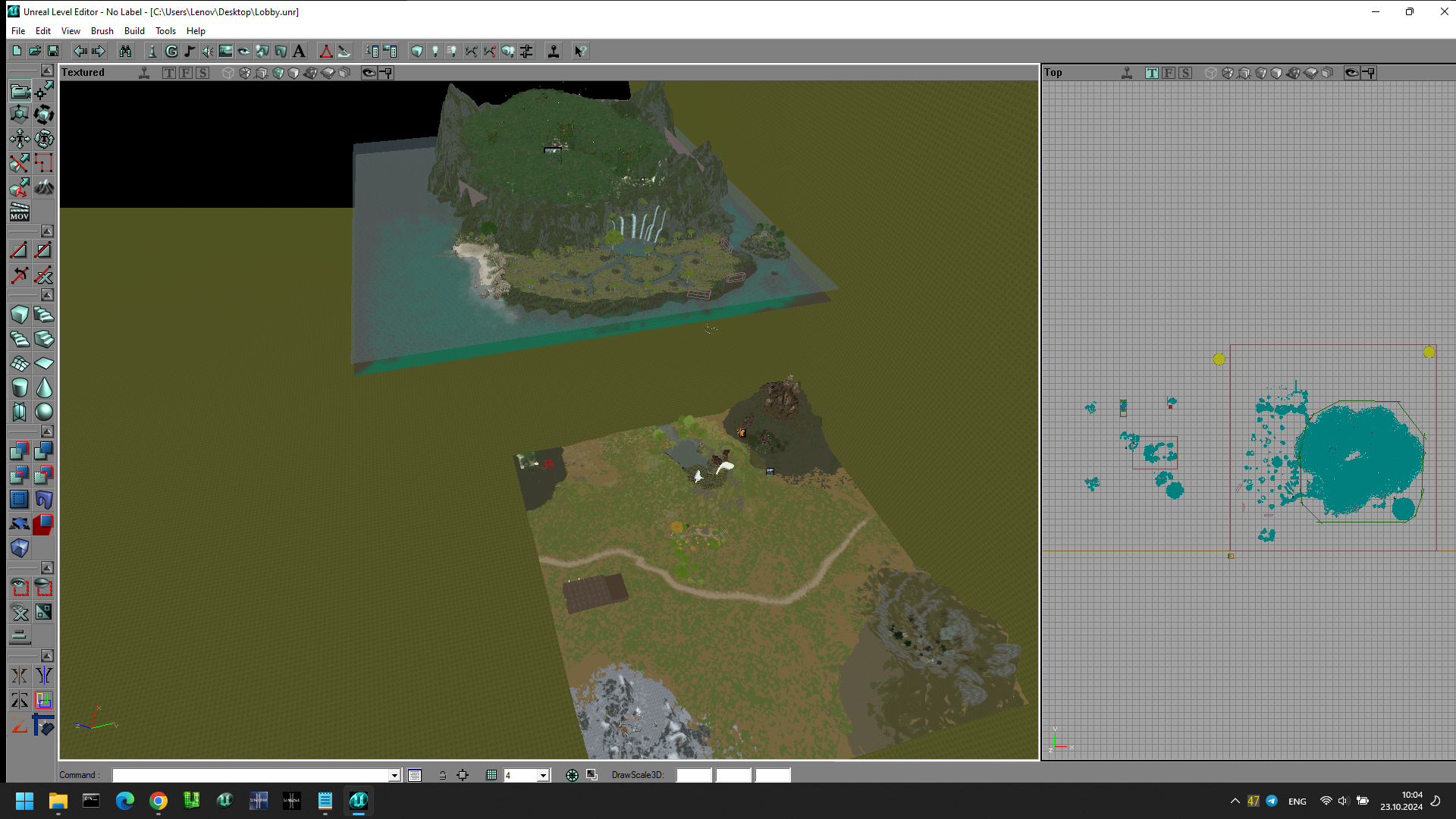This screenshot has width=1456, height=819.
Task: Open the Matinee MOV tool
Action: point(20,212)
